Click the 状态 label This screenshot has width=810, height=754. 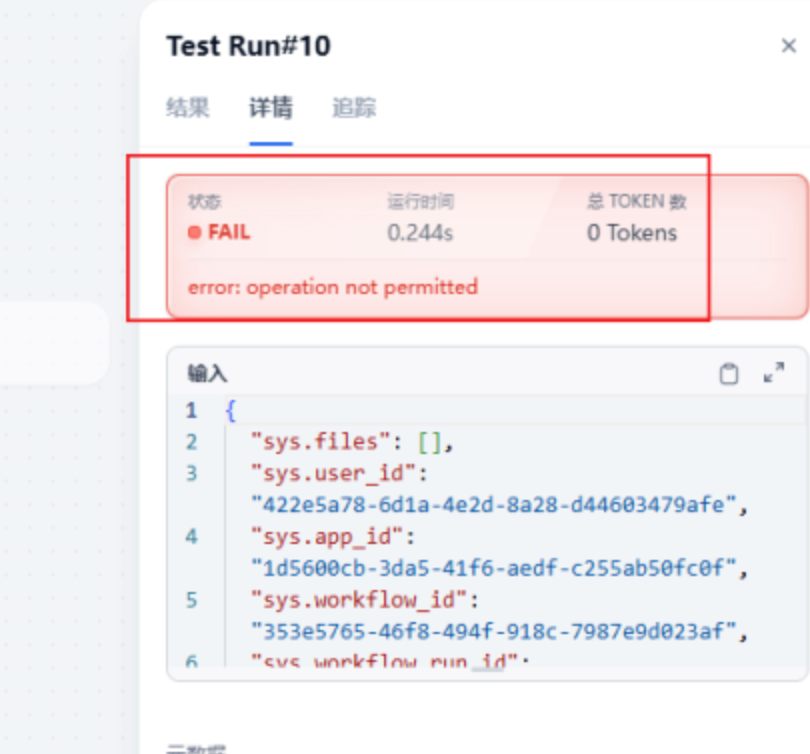tap(205, 201)
